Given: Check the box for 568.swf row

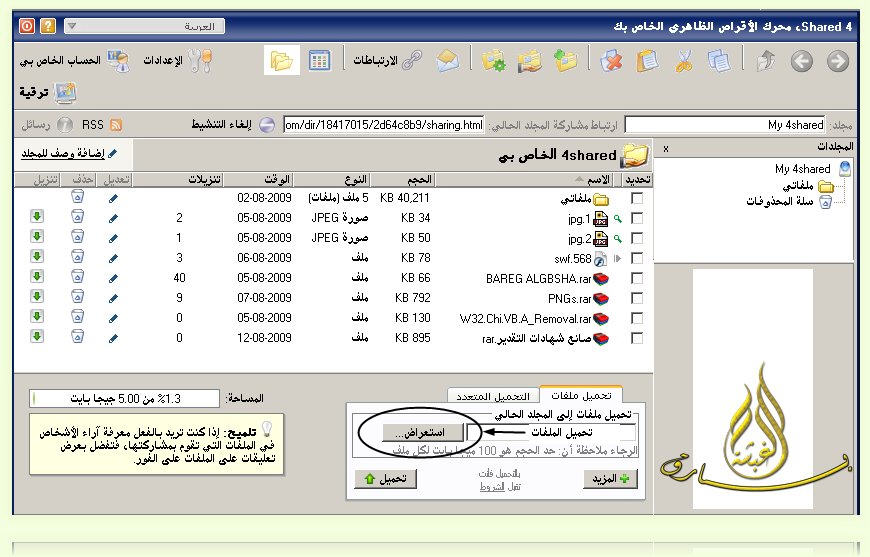Looking at the screenshot, I should [x=637, y=259].
